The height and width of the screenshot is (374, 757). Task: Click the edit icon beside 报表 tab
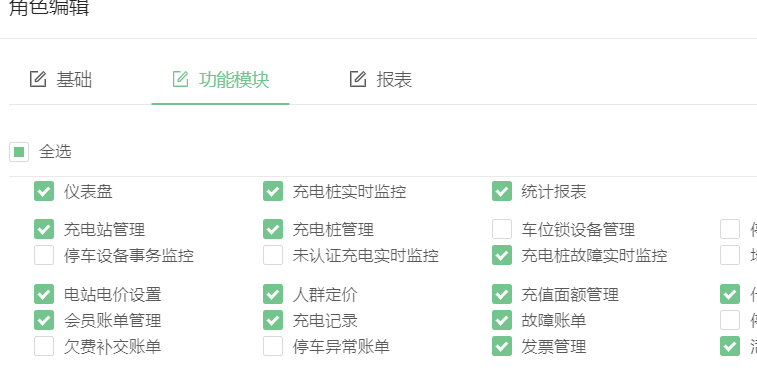pos(358,79)
